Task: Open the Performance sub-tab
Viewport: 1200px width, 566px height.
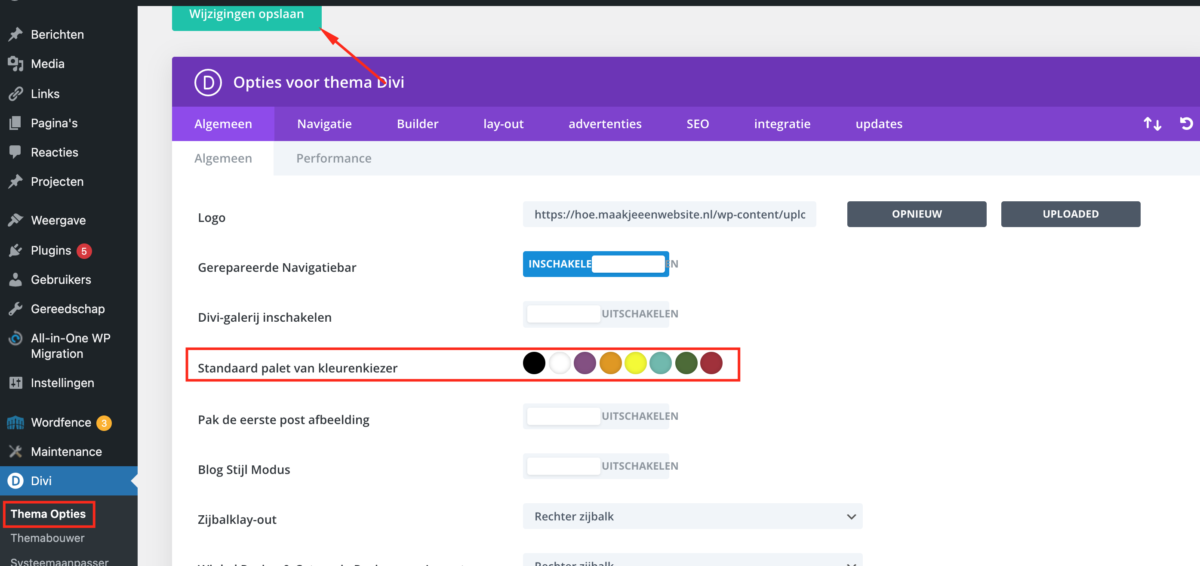Action: coord(333,158)
